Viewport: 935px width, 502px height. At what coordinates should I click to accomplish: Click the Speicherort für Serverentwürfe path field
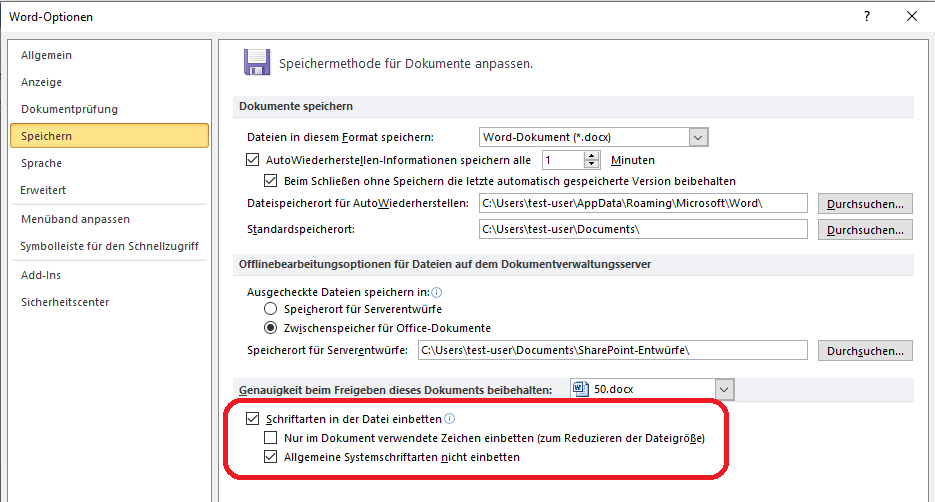click(x=612, y=350)
